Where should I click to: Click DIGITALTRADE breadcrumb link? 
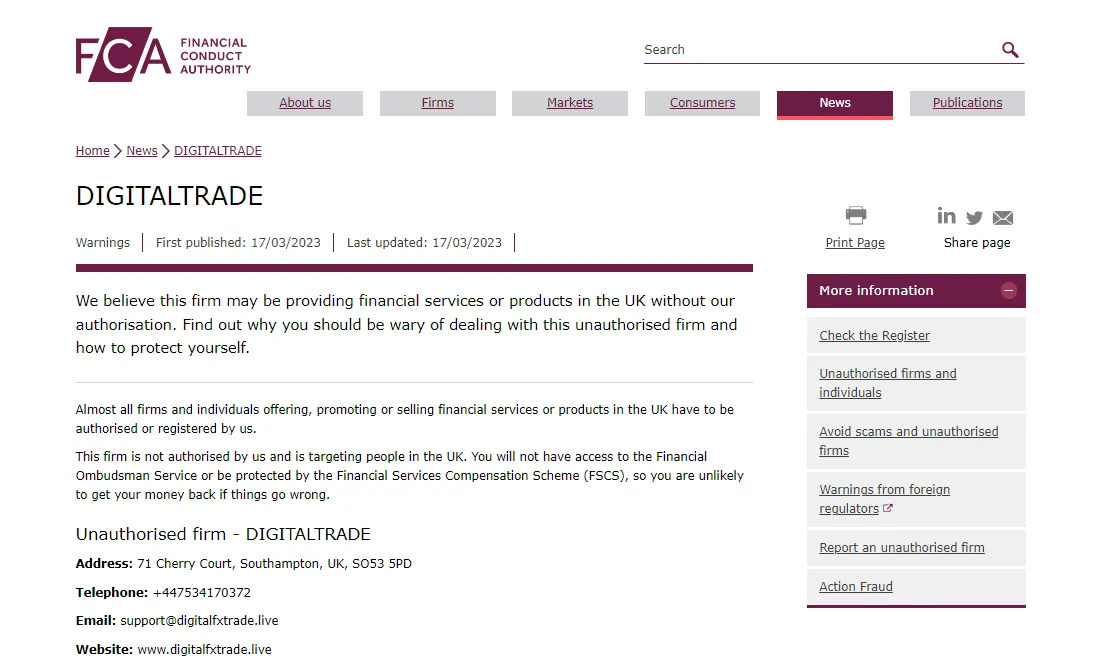coord(218,151)
